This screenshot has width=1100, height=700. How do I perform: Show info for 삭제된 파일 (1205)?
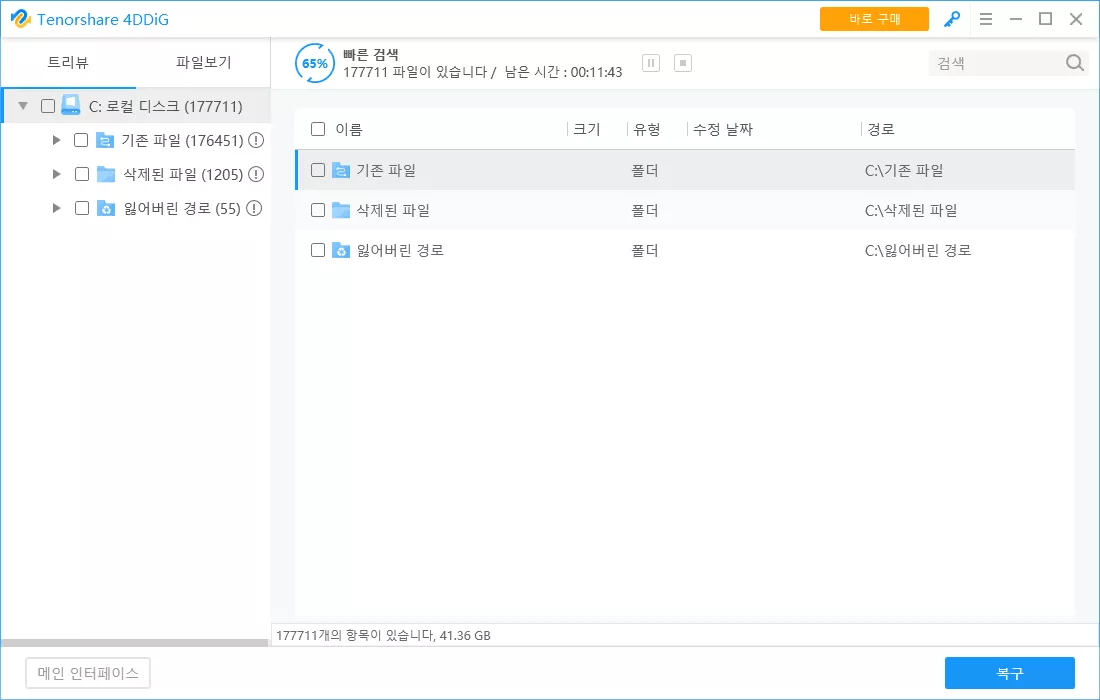point(256,174)
